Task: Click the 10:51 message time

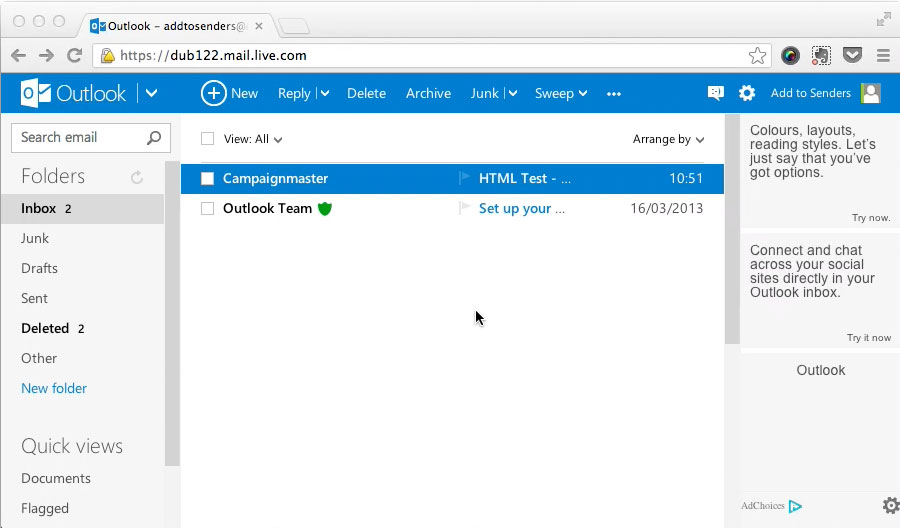Action: (686, 178)
